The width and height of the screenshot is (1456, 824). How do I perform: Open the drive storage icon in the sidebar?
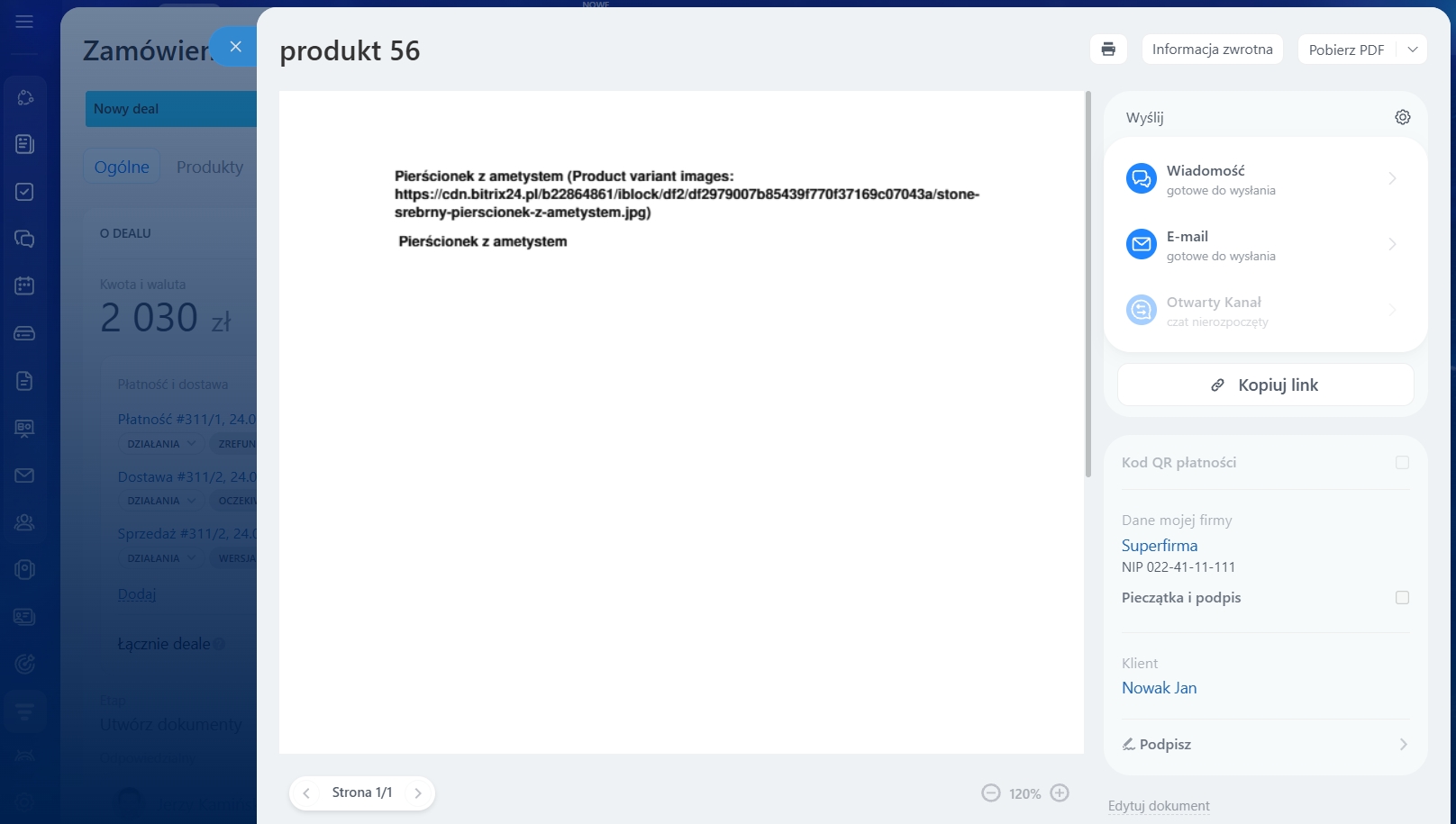(x=25, y=333)
